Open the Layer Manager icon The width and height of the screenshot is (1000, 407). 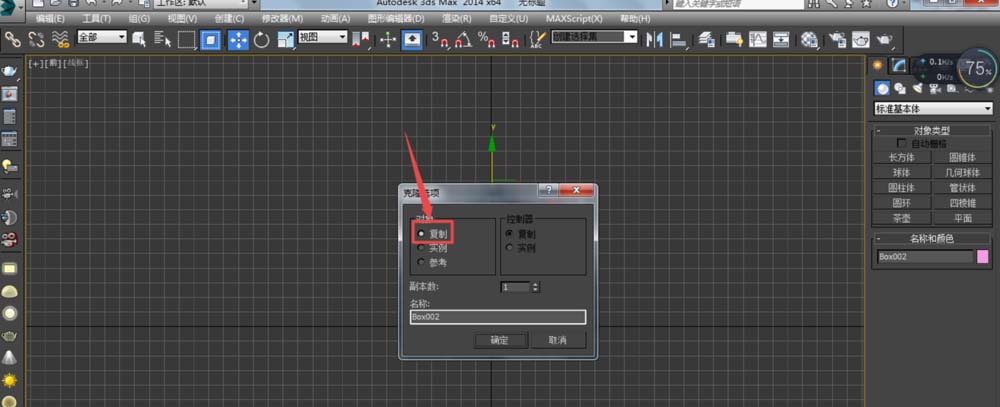[x=707, y=40]
